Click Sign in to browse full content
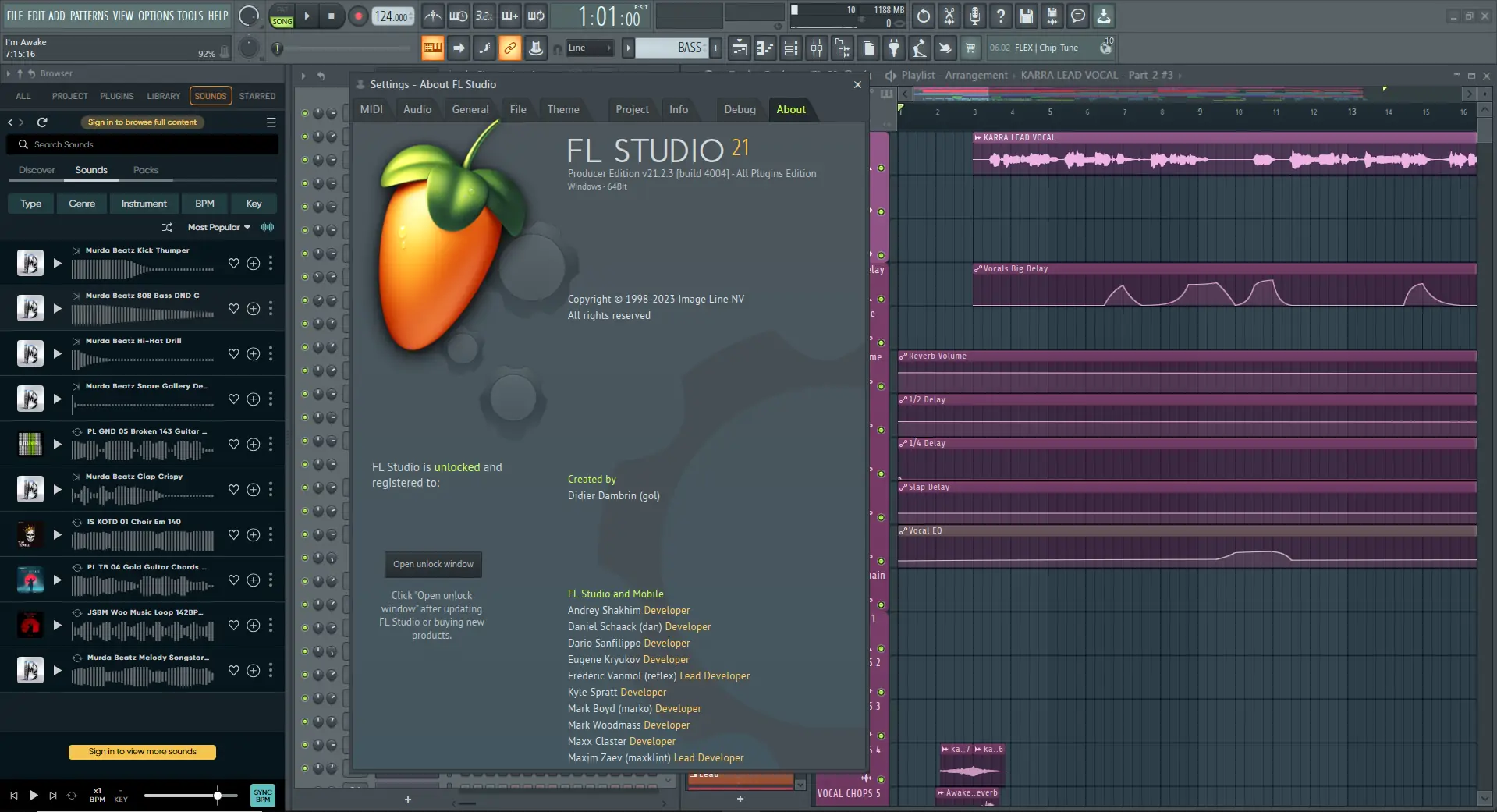The image size is (1497, 812). pyautogui.click(x=142, y=122)
